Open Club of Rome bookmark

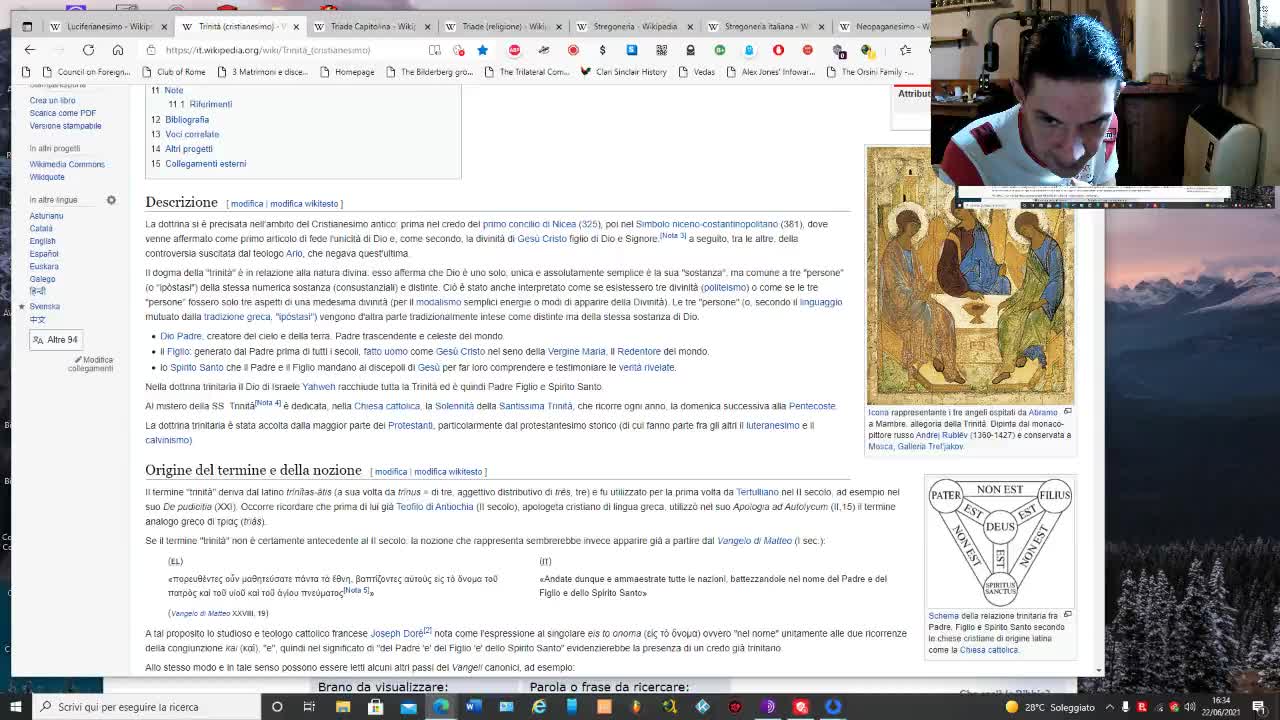tap(173, 72)
